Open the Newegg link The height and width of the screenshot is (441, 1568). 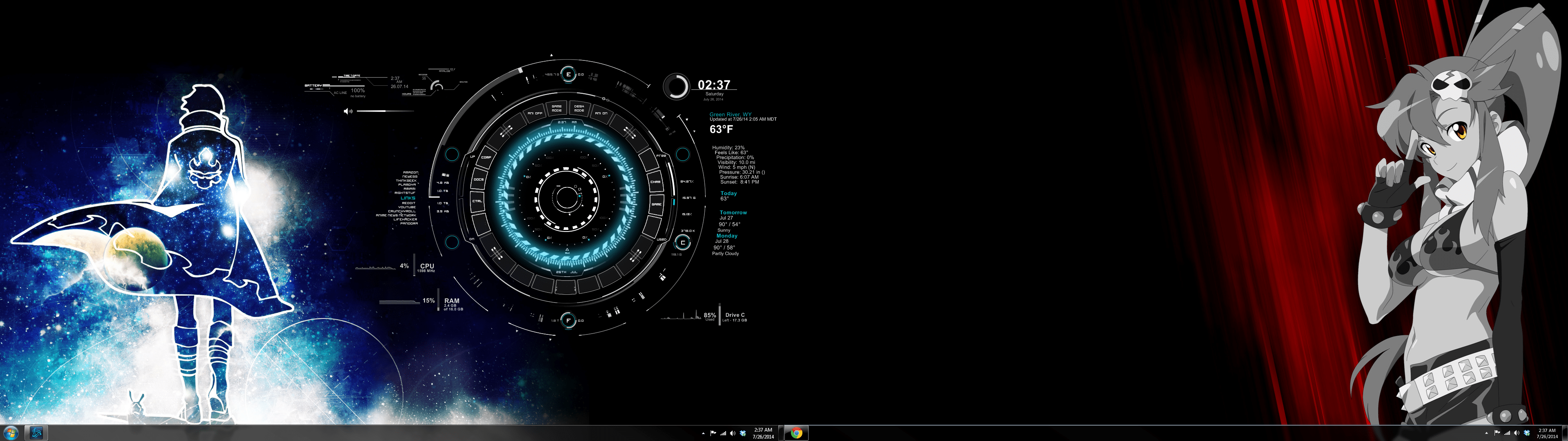[x=410, y=177]
